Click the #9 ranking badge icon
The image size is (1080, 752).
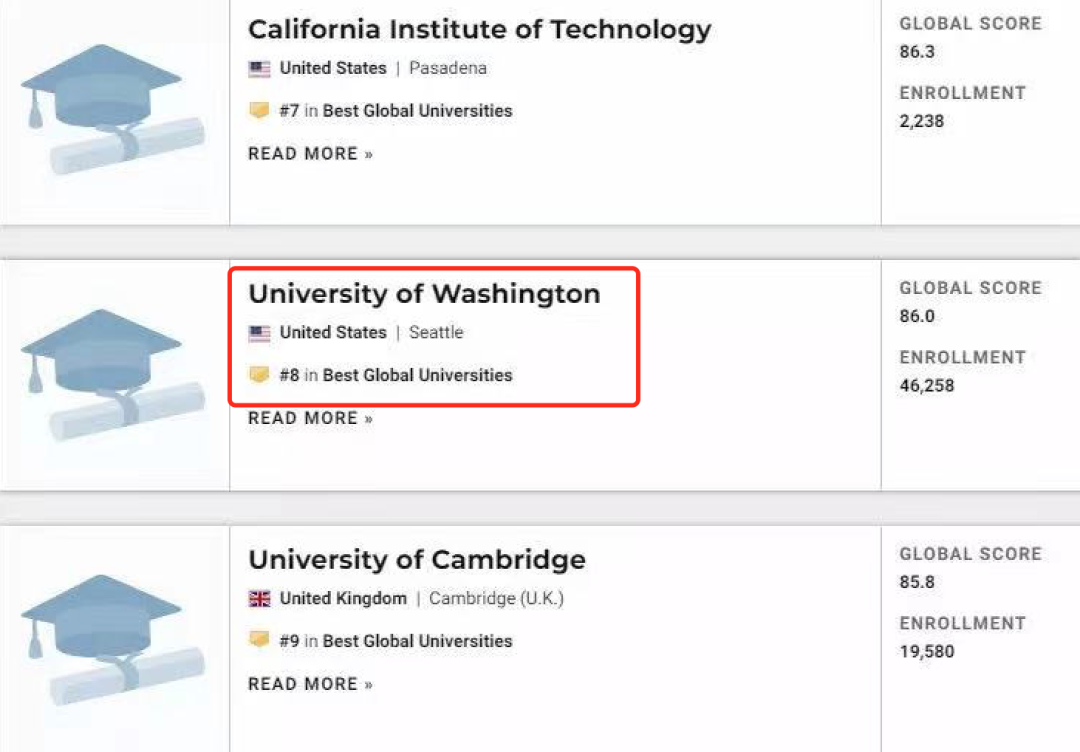(x=259, y=641)
